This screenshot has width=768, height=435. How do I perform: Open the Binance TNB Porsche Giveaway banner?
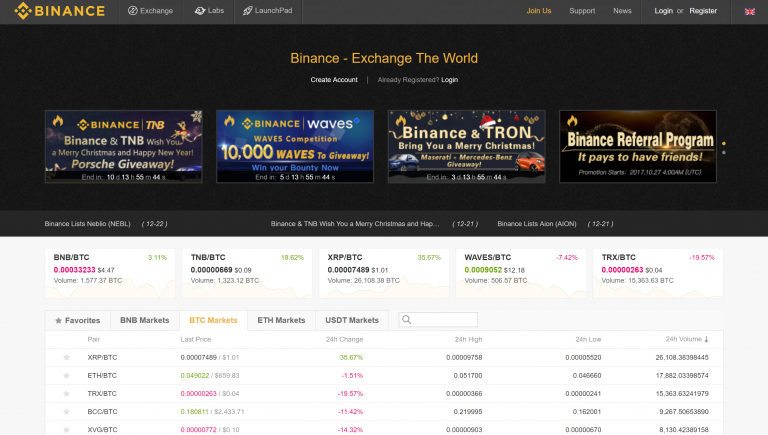tap(123, 146)
